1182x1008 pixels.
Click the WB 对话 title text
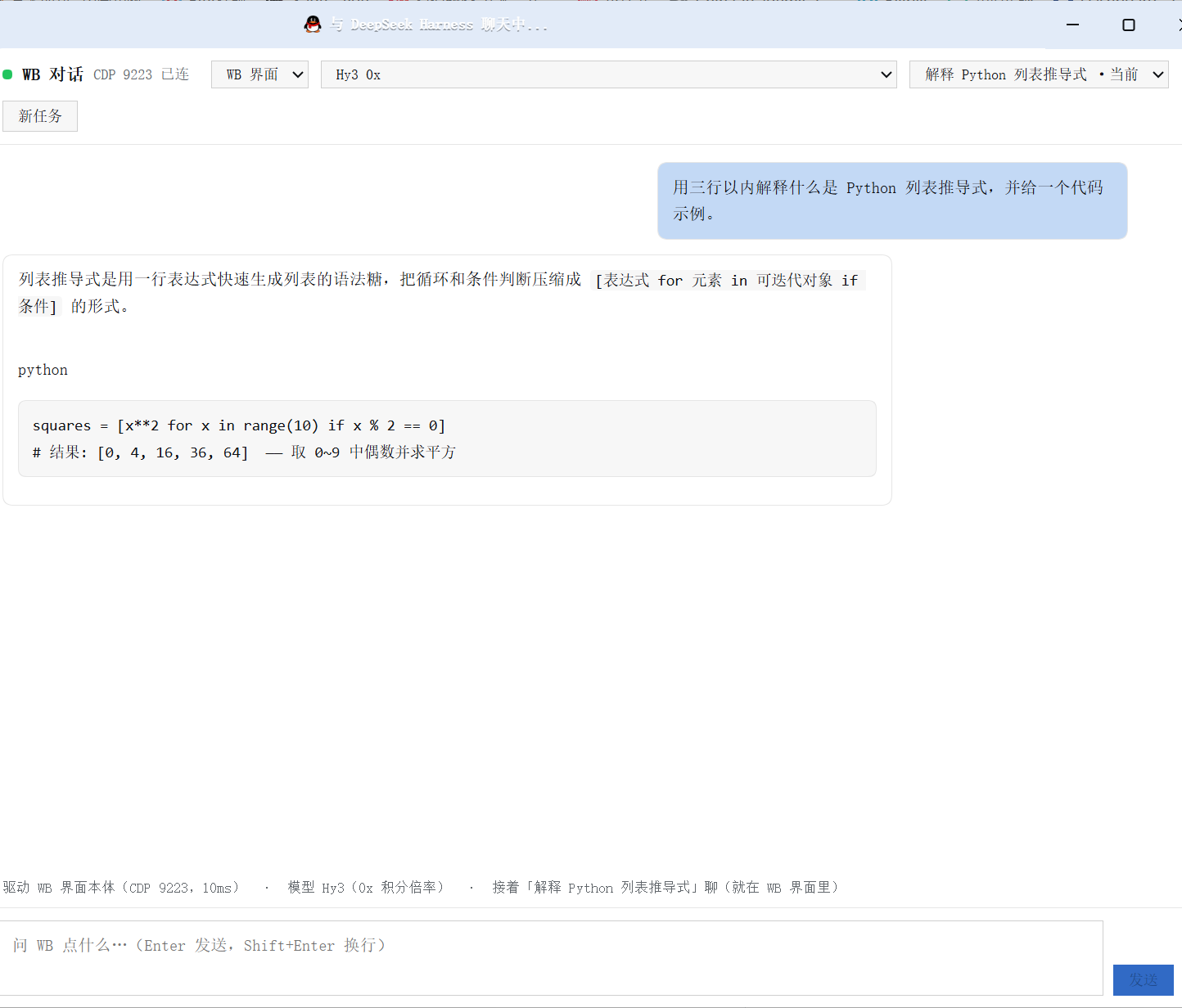(x=52, y=74)
